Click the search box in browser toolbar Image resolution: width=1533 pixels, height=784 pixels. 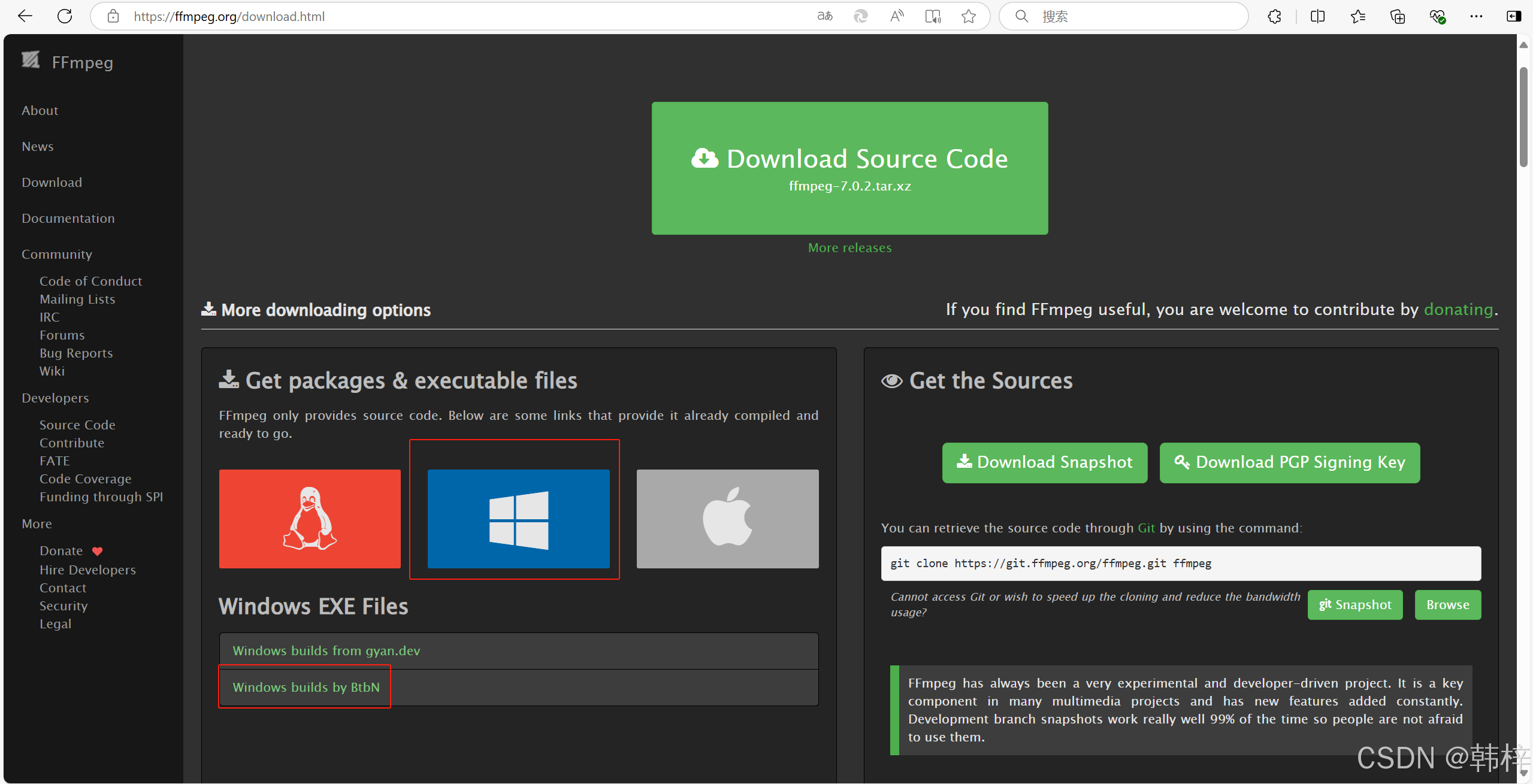point(1124,16)
